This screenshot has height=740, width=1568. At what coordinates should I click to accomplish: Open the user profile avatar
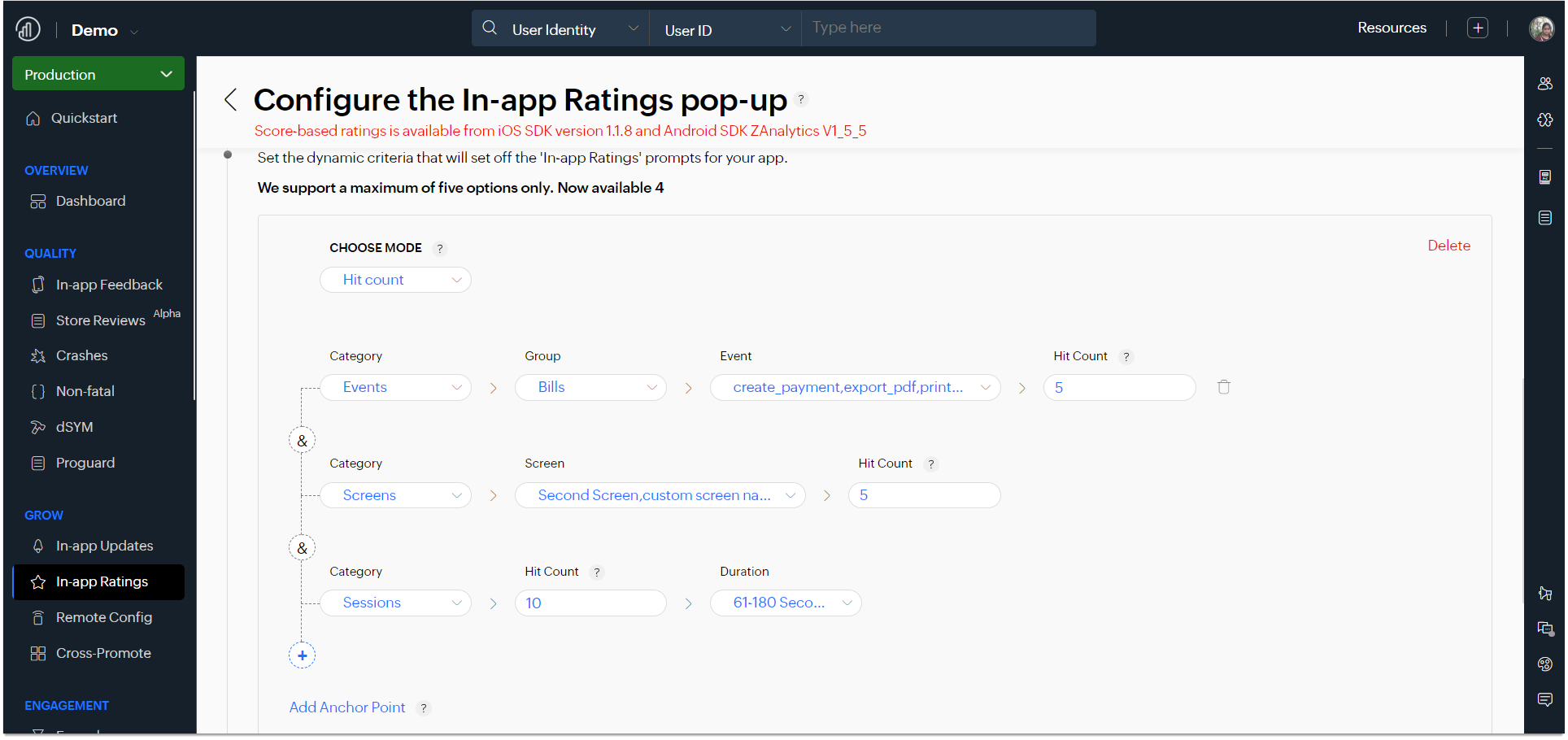tap(1541, 28)
